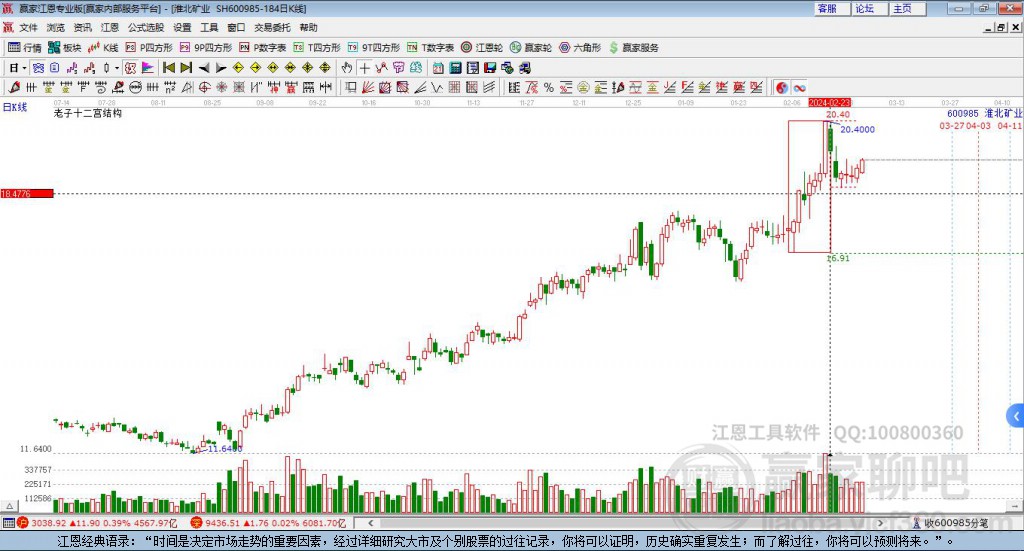Screen dimensions: 1024x551
Task: Click the 客服 button in title bar
Action: (x=832, y=8)
